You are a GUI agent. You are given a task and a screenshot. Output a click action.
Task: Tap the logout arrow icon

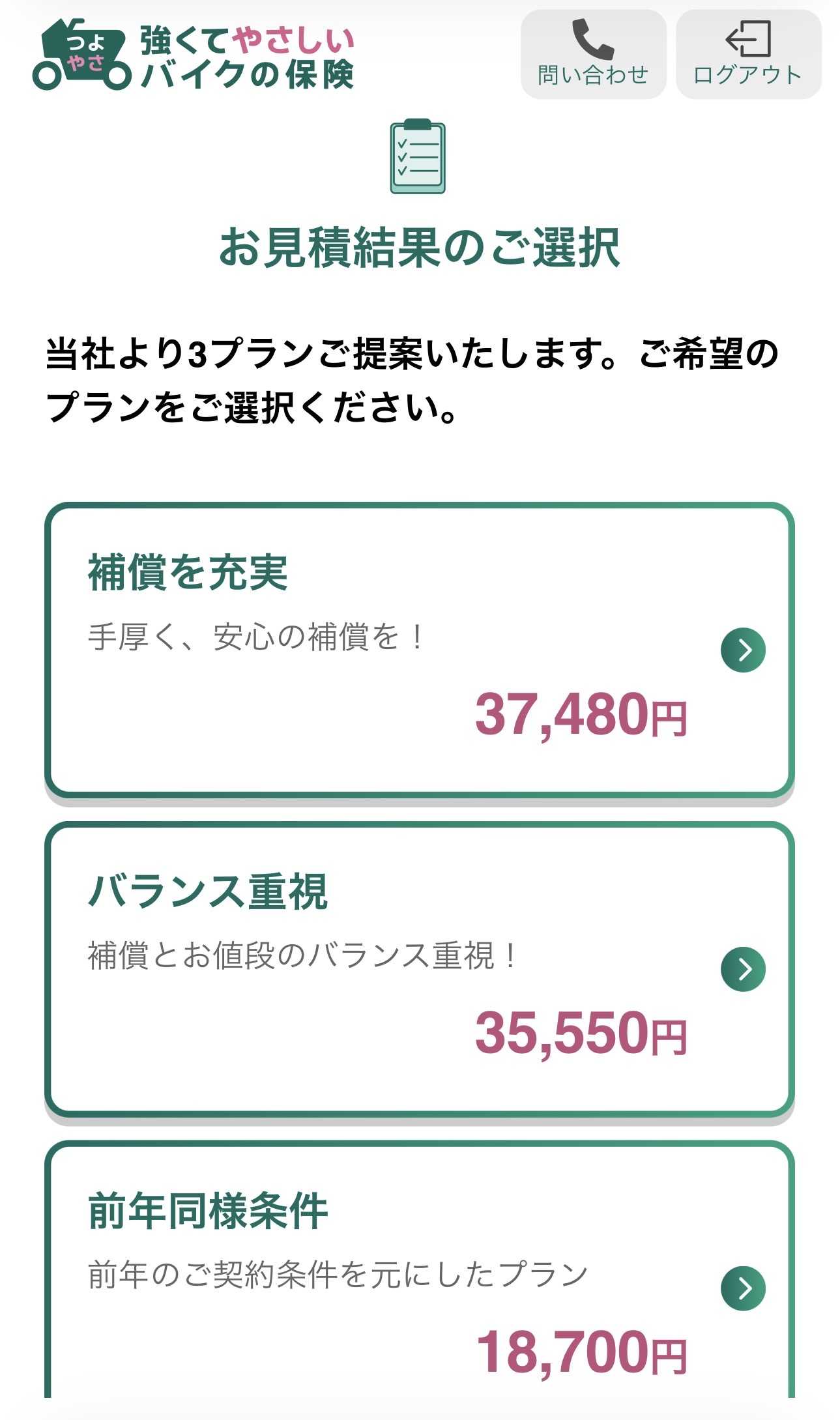click(748, 38)
